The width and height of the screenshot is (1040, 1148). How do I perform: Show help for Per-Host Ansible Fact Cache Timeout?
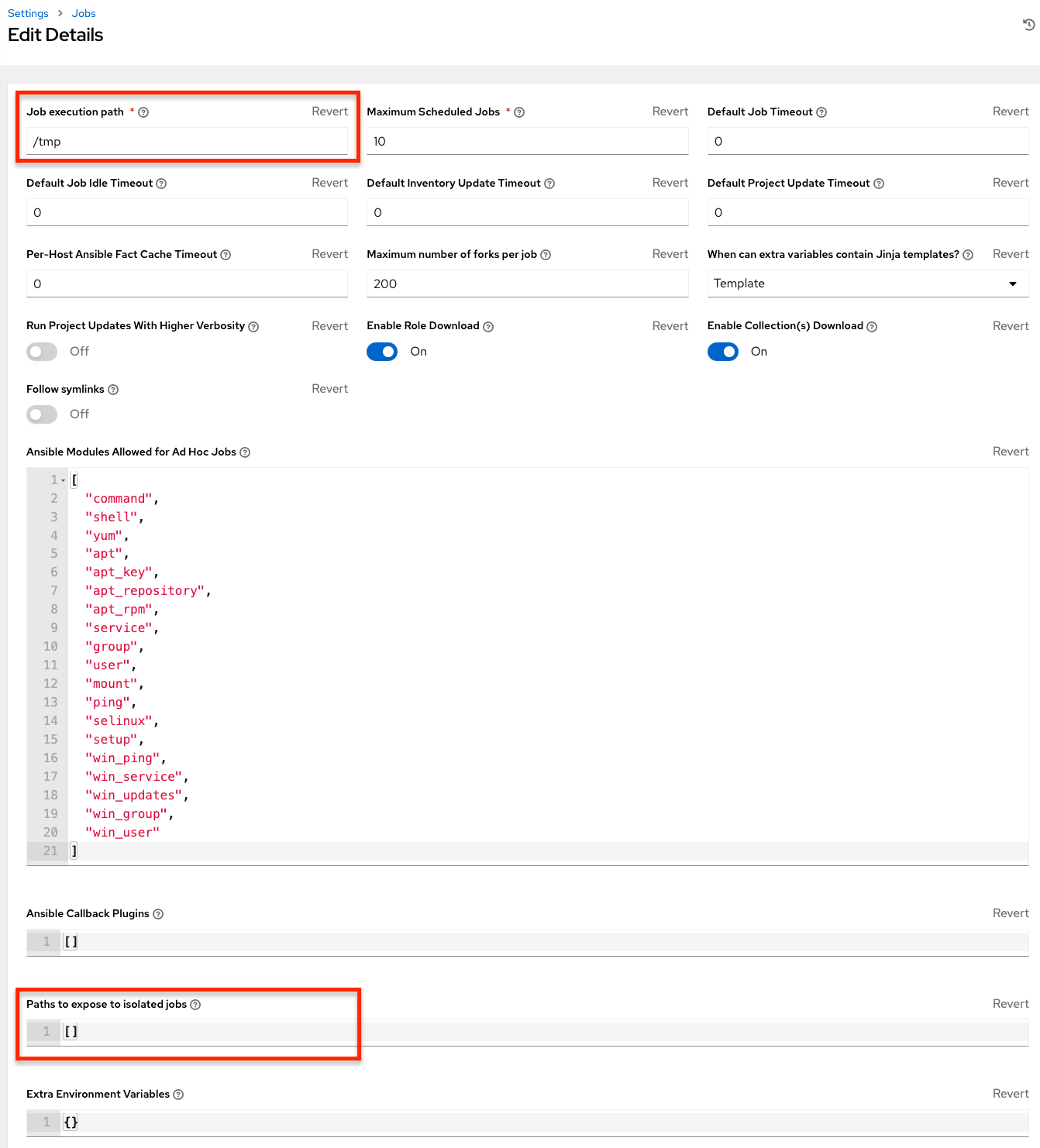[226, 255]
